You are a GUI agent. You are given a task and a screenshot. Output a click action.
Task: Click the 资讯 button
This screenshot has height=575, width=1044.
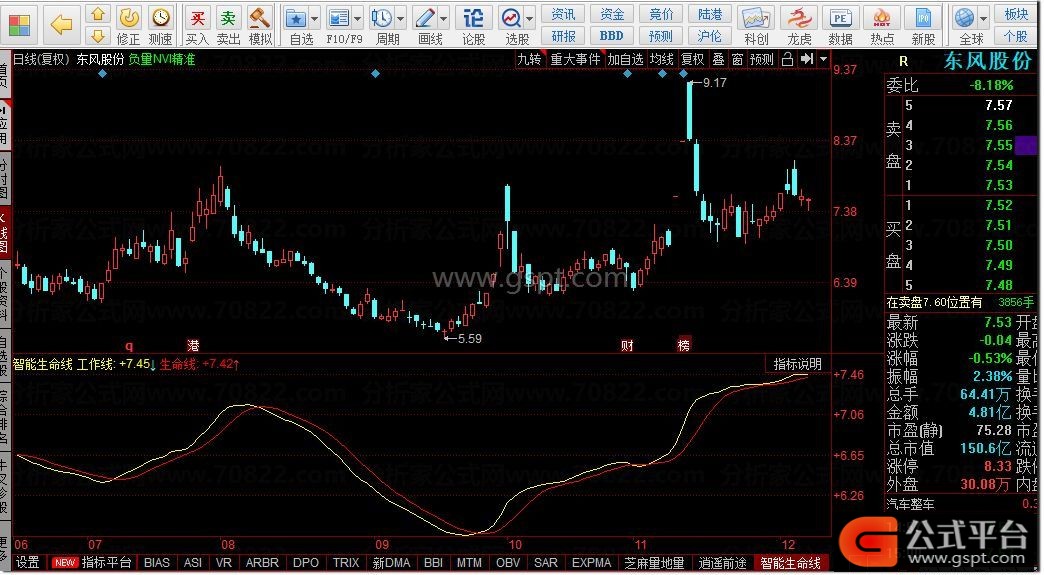563,14
